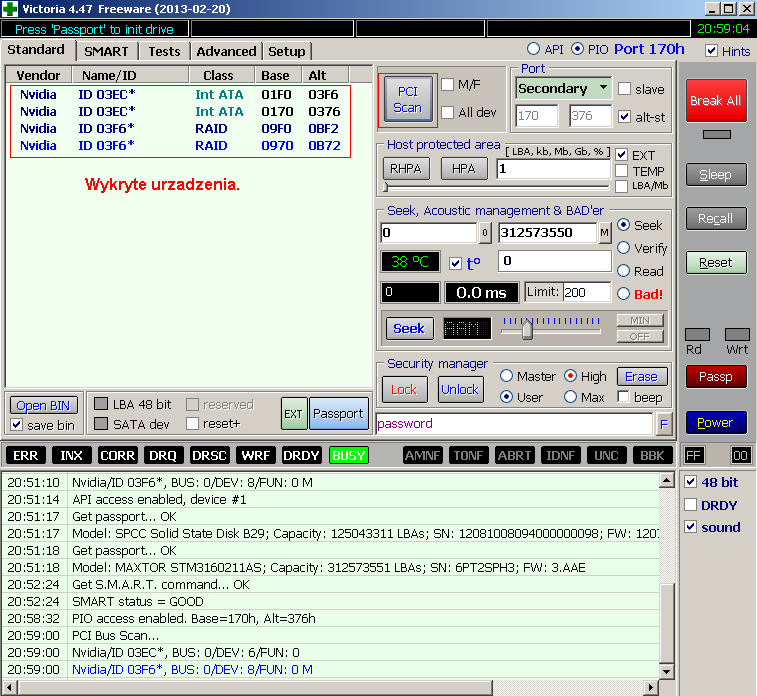Screen dimensions: 757x696
Task: Open the Advanced tab
Action: [226, 51]
